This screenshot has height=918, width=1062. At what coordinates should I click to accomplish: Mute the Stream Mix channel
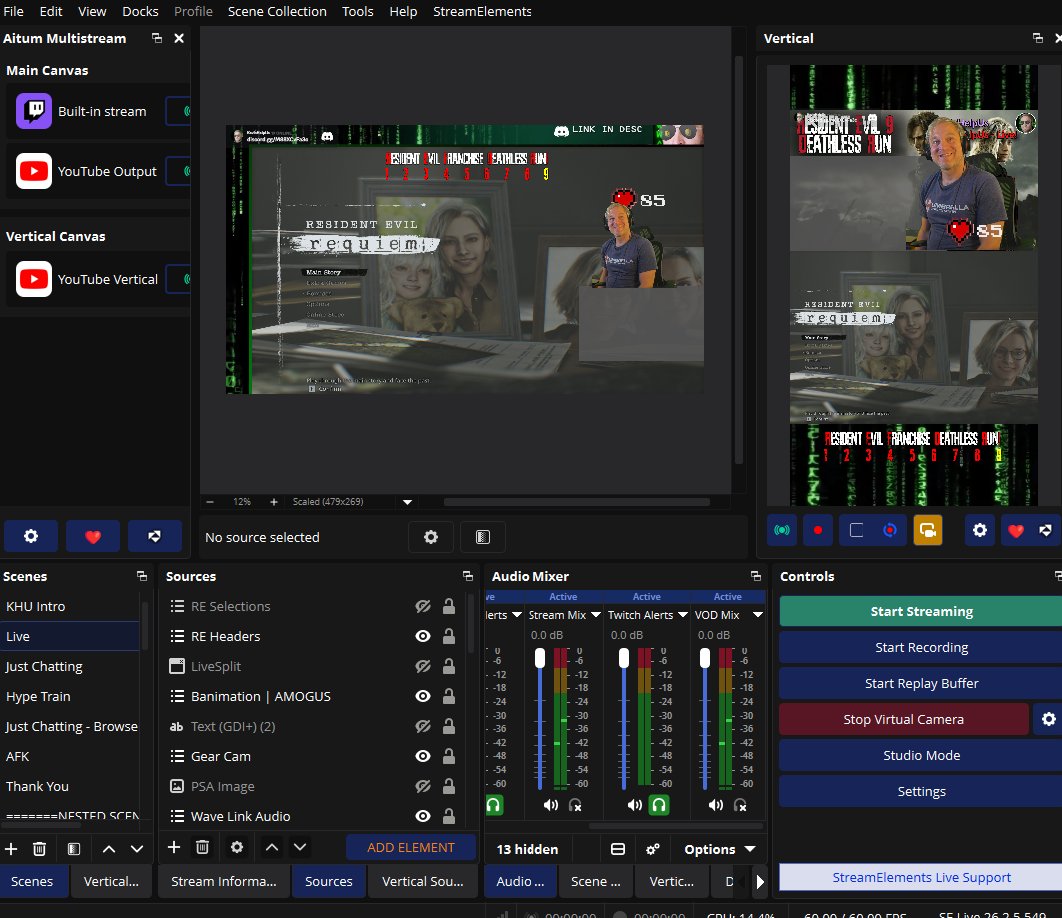point(551,805)
